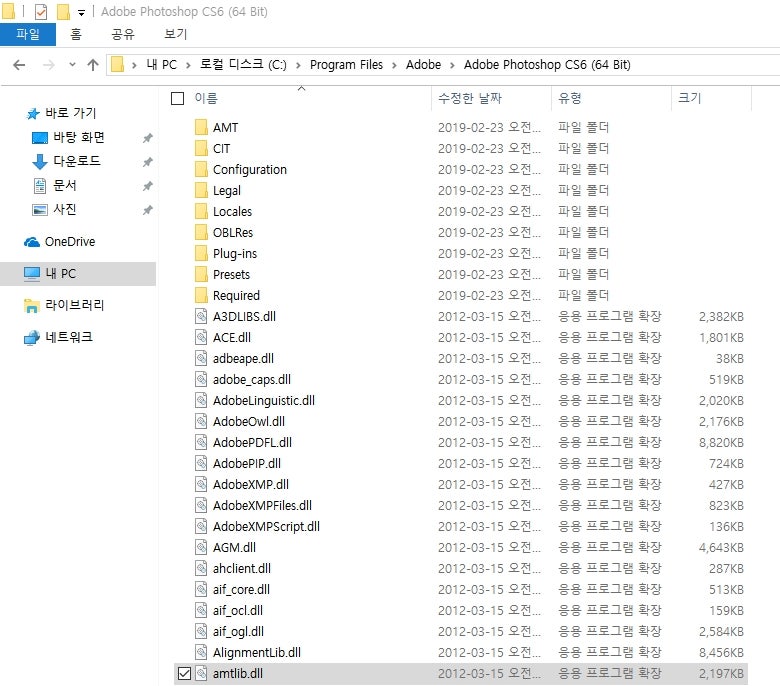Go back with the left arrow
Image resolution: width=780 pixels, height=686 pixels.
pos(19,65)
